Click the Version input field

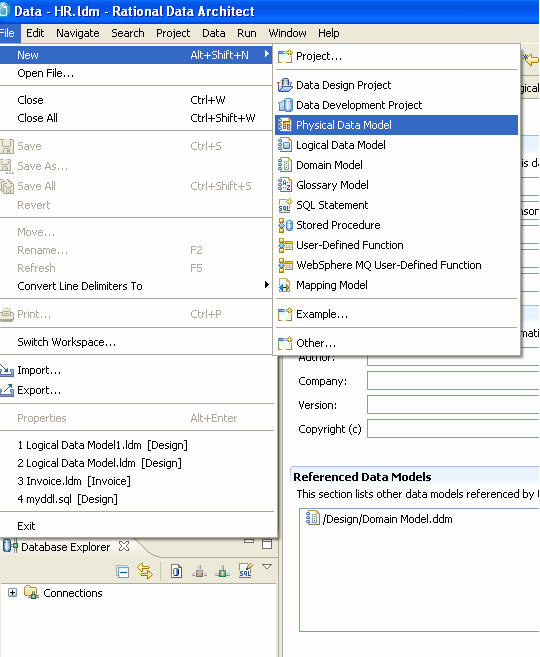coord(453,405)
